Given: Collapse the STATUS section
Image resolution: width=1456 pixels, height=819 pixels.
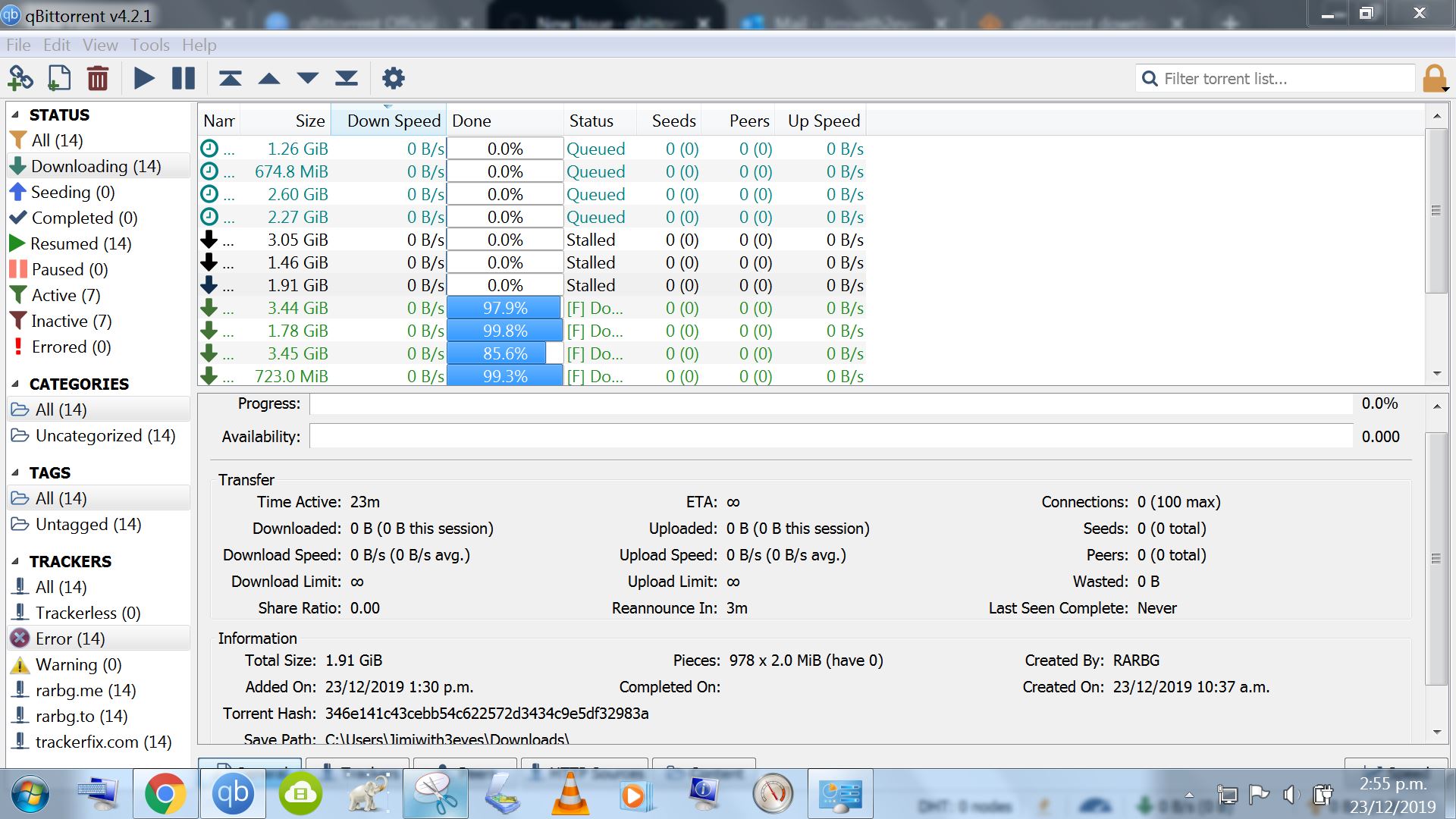Looking at the screenshot, I should (x=15, y=115).
